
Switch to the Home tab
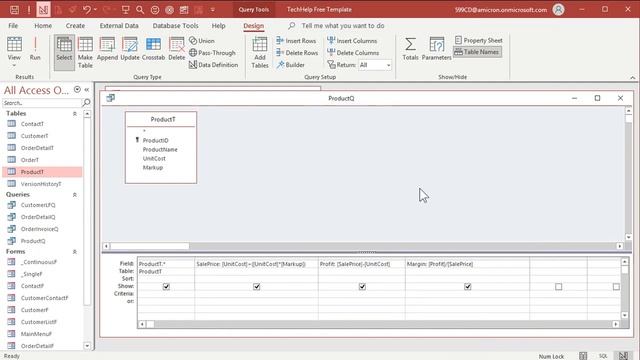[43, 25]
